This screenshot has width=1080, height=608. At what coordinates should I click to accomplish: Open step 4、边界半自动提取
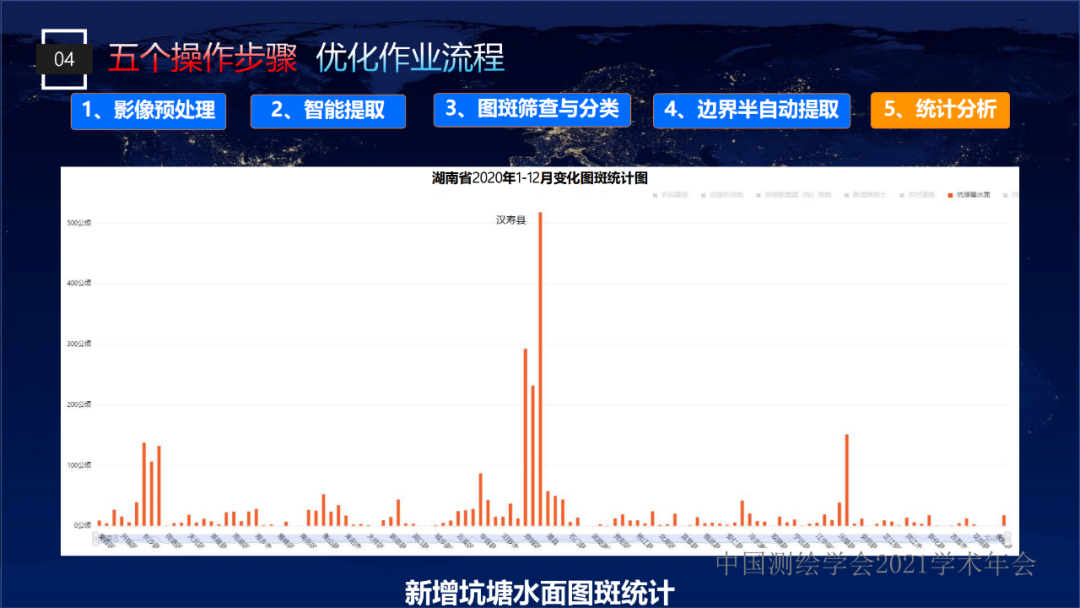751,111
